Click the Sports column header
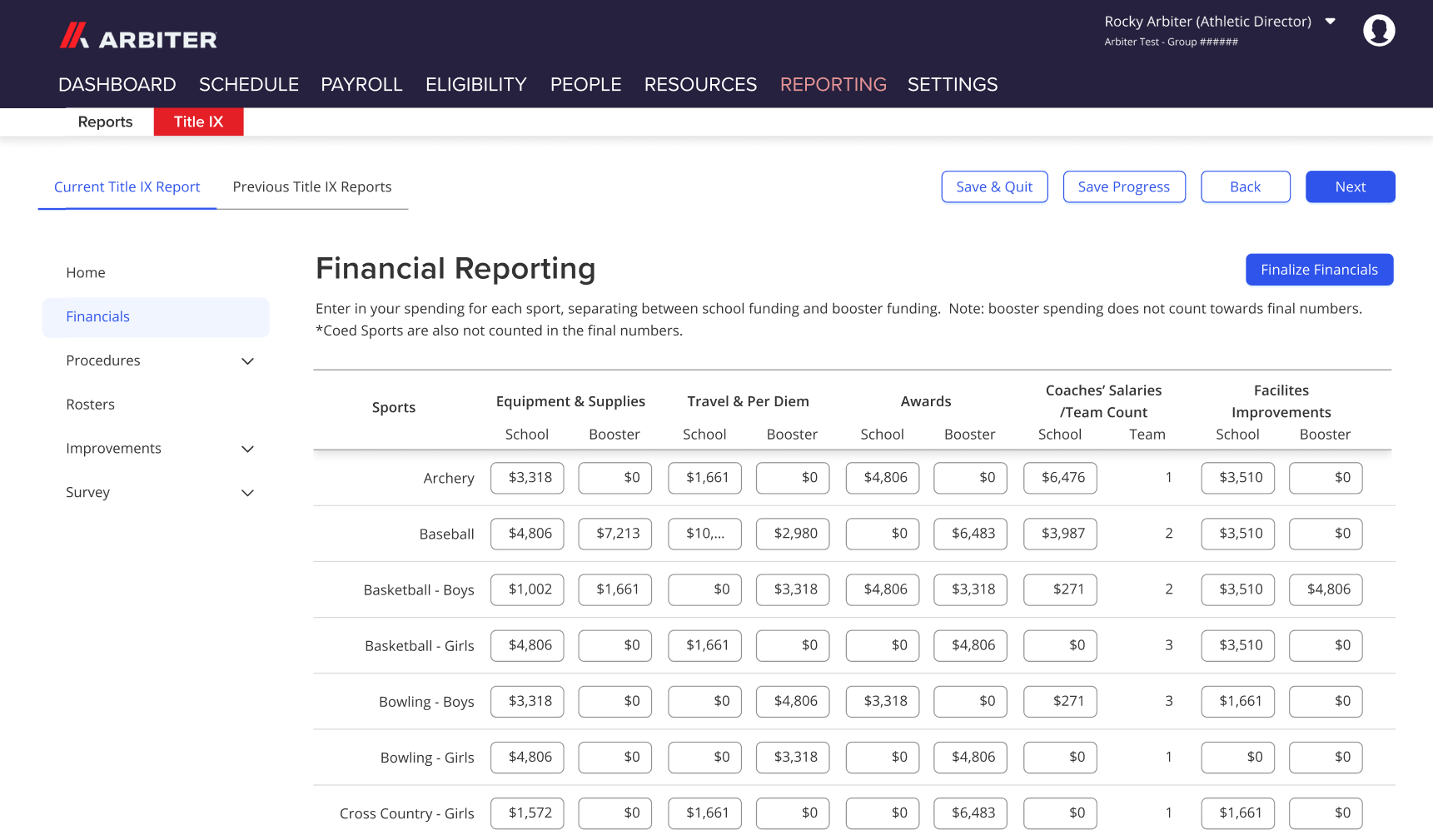This screenshot has width=1433, height=840. click(394, 407)
